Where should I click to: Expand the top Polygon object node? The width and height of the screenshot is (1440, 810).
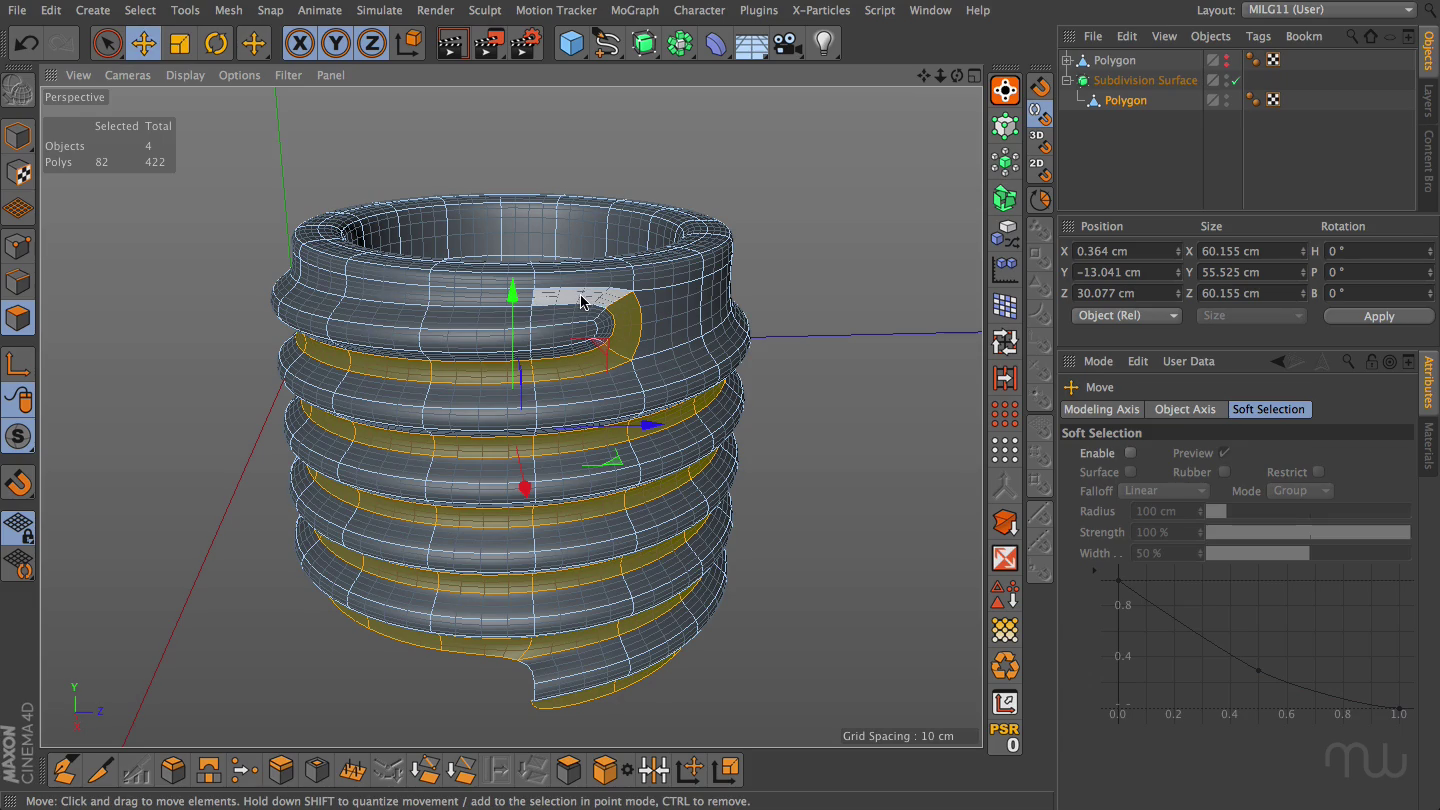(x=1067, y=60)
